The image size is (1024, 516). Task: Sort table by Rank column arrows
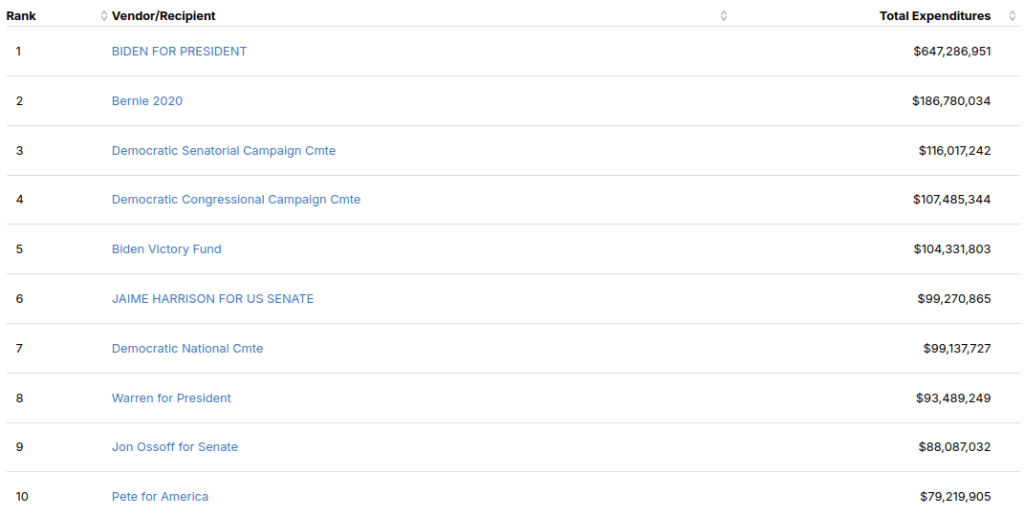pyautogui.click(x=103, y=16)
